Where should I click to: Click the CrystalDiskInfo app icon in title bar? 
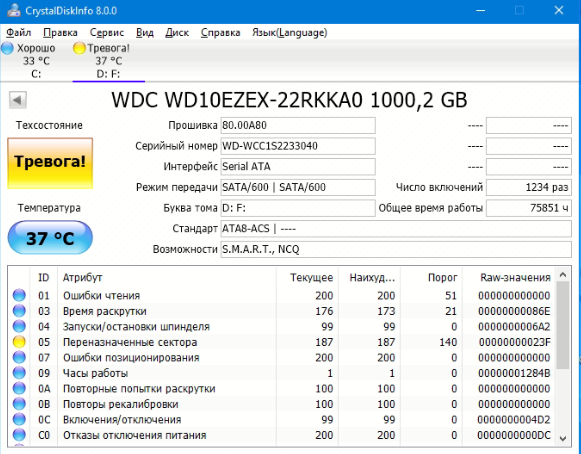(x=14, y=10)
